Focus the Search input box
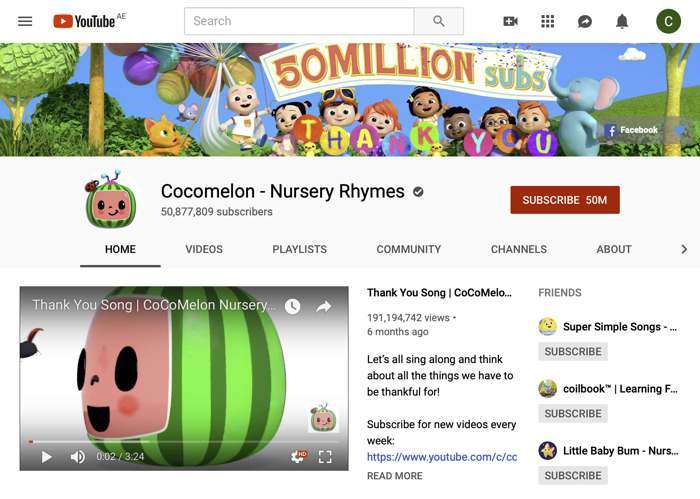The image size is (700, 499). [x=299, y=21]
